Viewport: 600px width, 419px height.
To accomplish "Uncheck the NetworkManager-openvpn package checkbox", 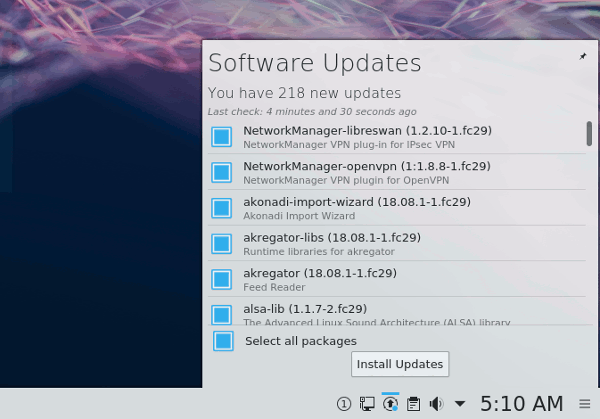I will click(222, 172).
